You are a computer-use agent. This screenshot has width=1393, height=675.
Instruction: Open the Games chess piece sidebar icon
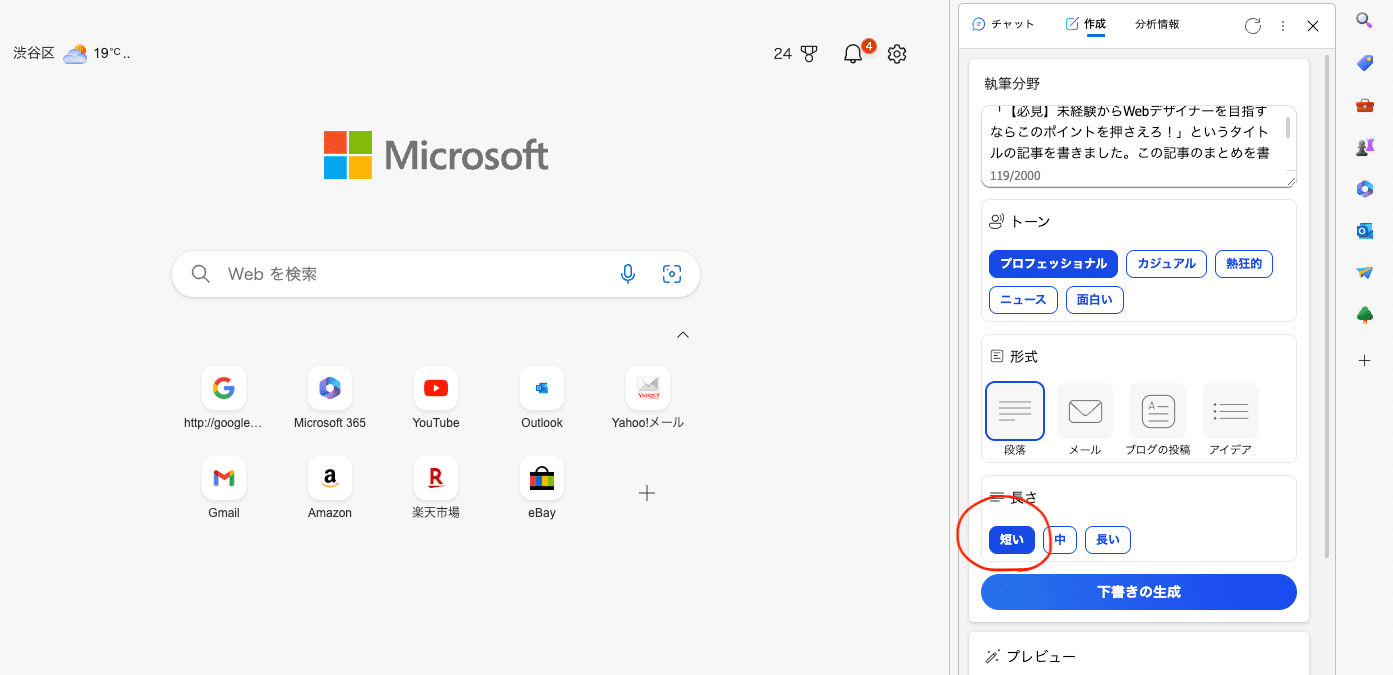1364,148
